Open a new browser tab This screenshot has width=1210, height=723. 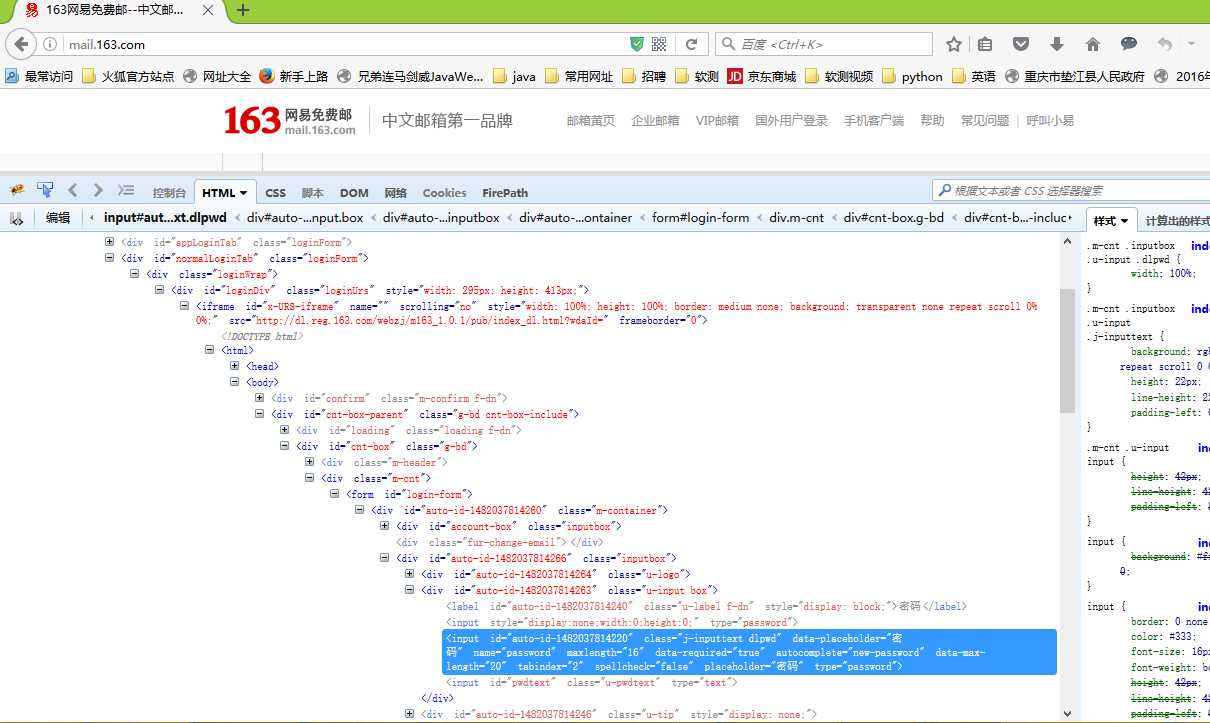(243, 11)
